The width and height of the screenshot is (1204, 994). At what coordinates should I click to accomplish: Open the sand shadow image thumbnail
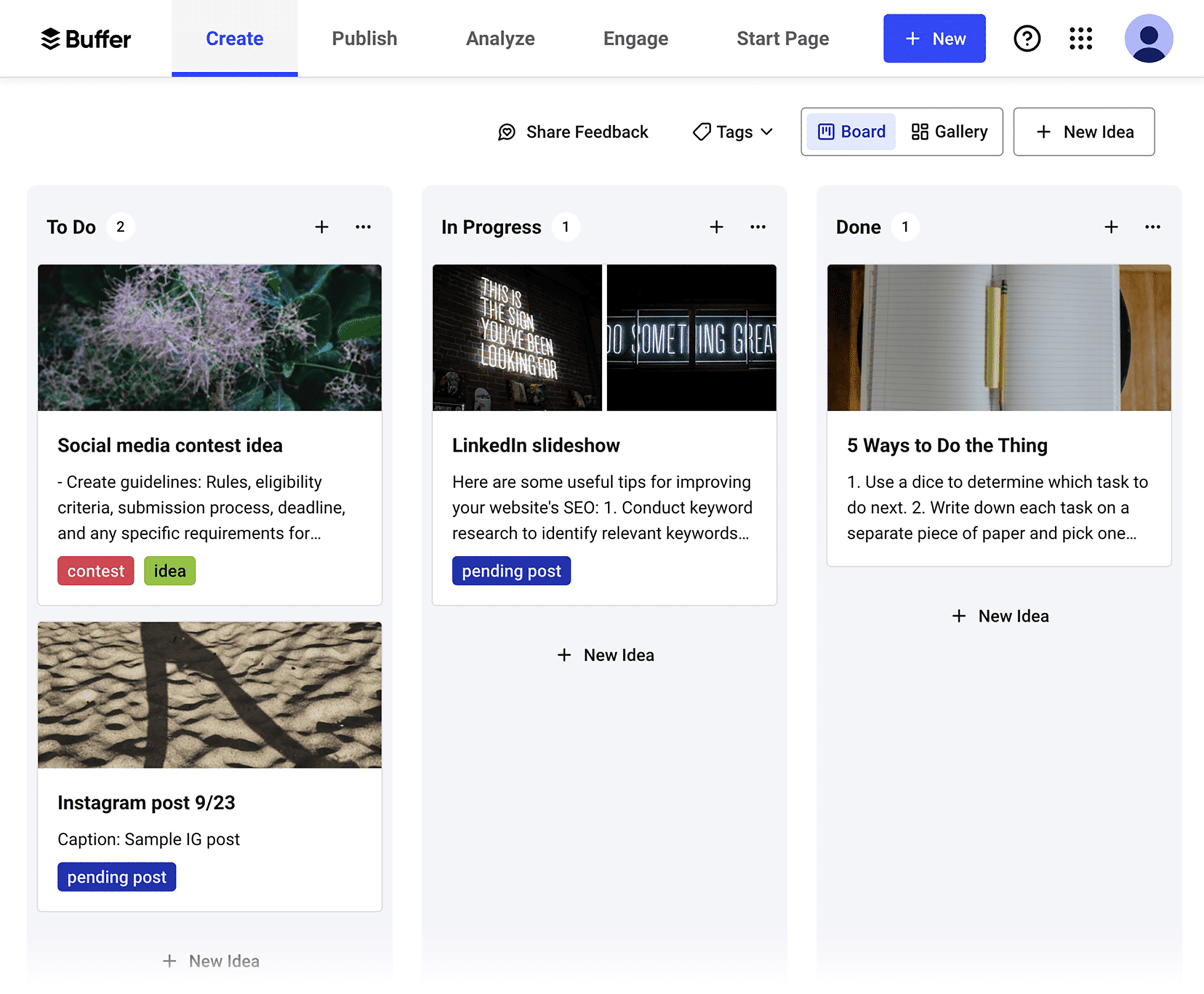coord(210,695)
